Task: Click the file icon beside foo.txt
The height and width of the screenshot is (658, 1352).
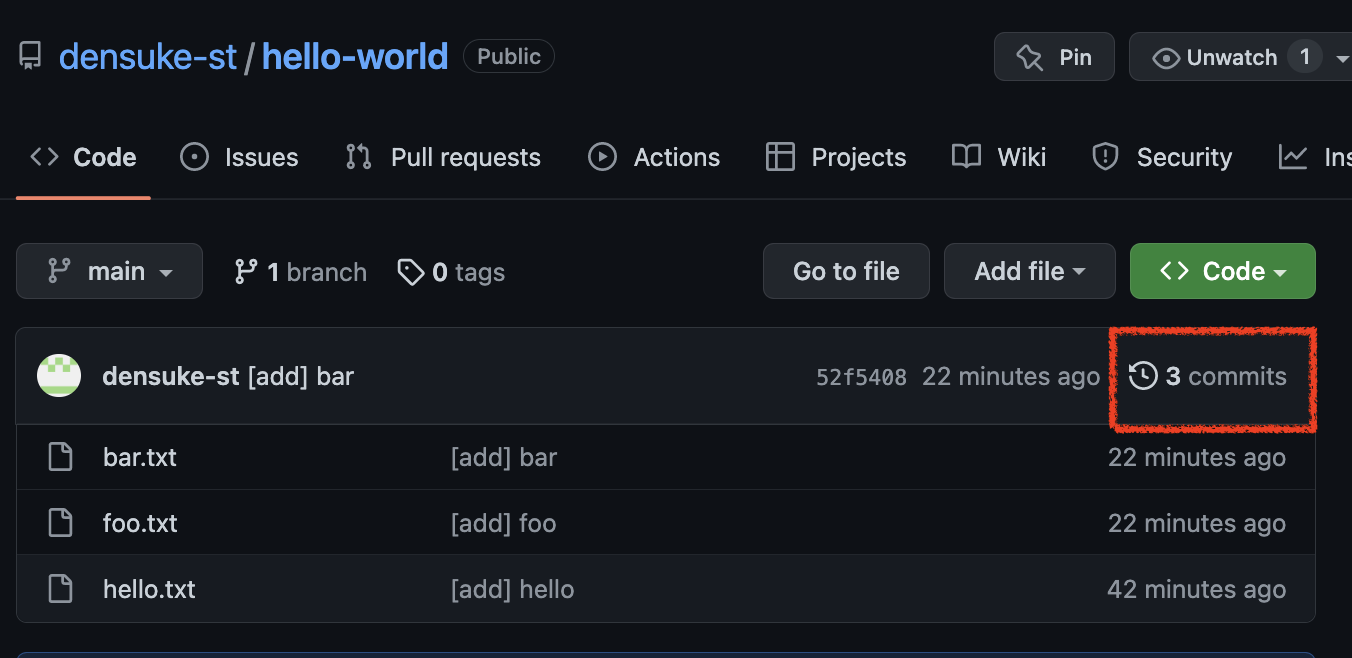Action: tap(61, 522)
